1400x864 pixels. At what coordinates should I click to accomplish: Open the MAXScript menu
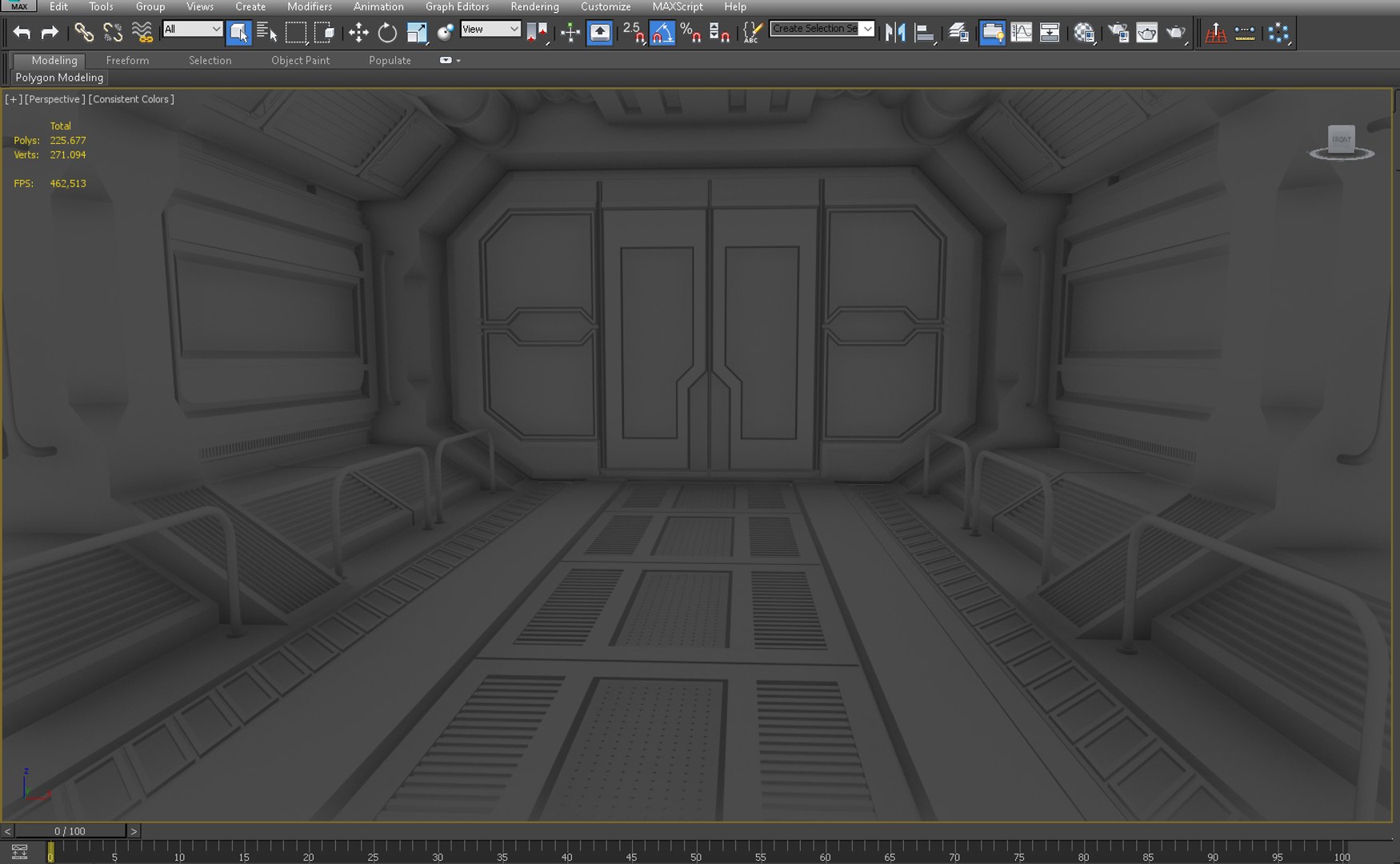(x=678, y=6)
